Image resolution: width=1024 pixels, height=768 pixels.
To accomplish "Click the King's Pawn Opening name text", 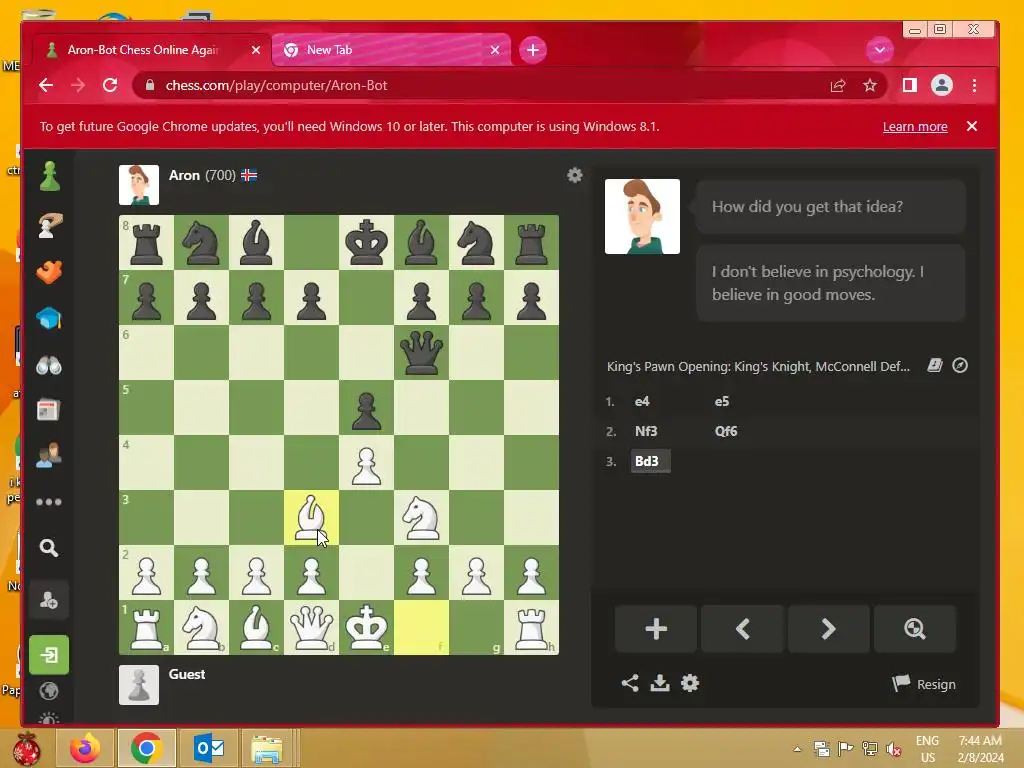I will [x=758, y=366].
